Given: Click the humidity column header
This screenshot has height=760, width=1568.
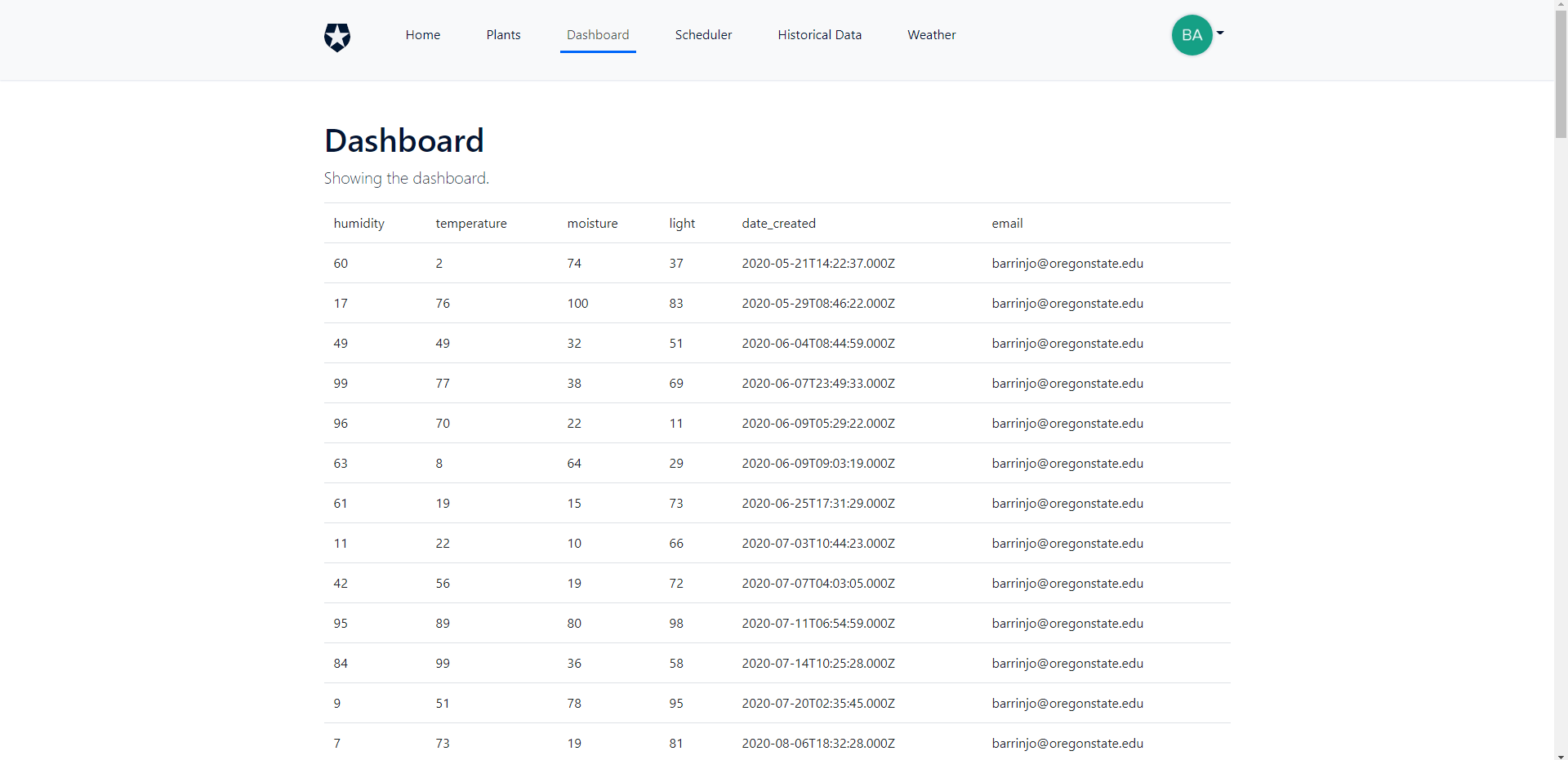Looking at the screenshot, I should (359, 224).
